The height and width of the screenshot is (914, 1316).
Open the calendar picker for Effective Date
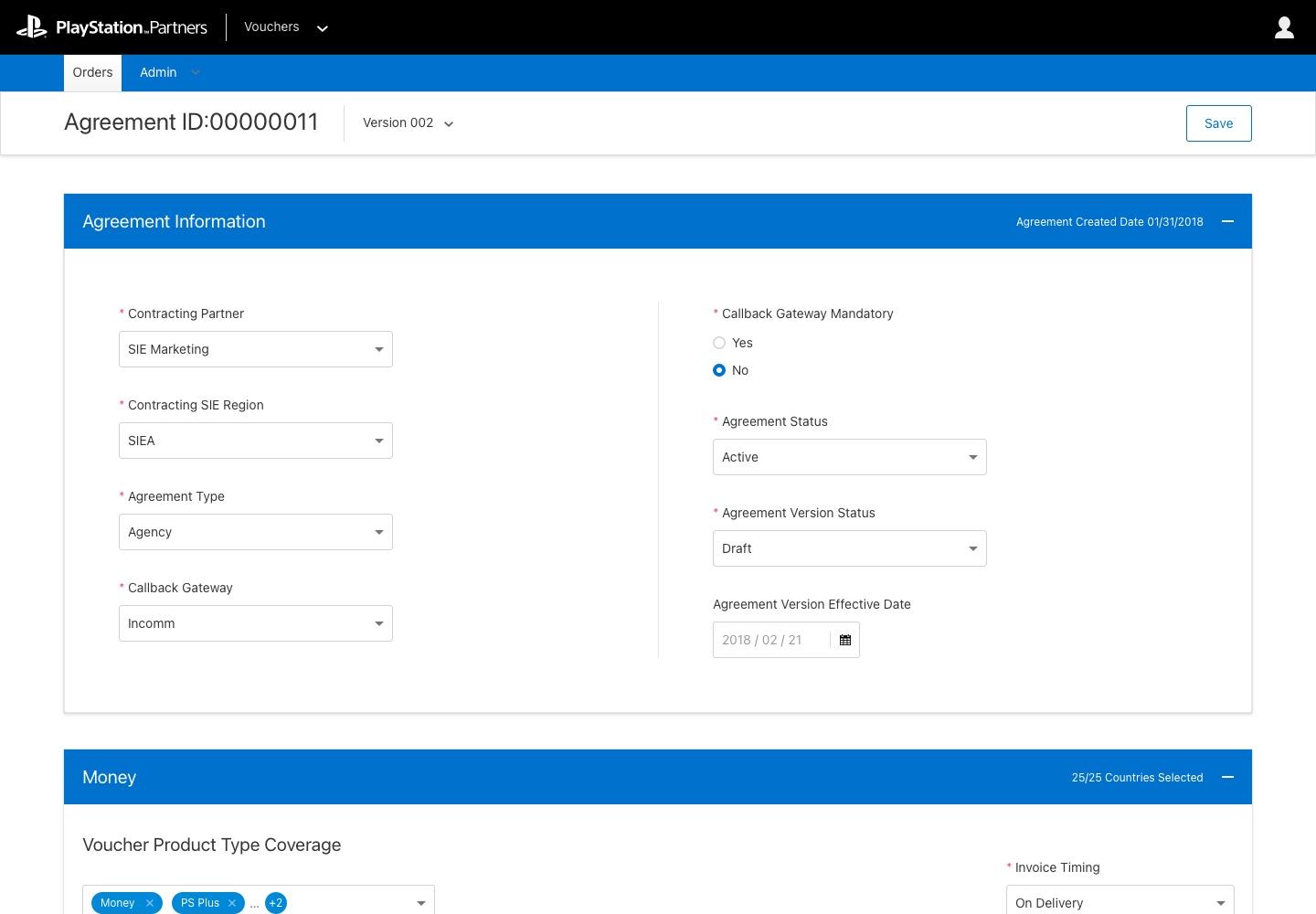[845, 640]
